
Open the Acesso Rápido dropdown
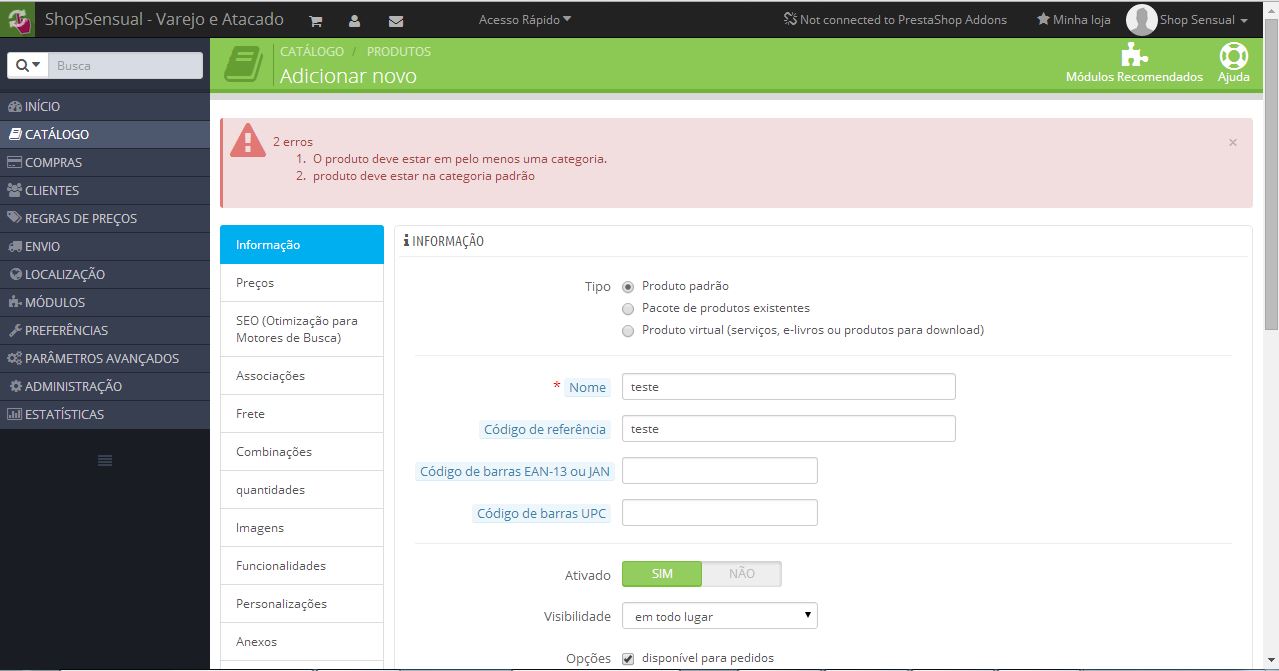tap(525, 19)
